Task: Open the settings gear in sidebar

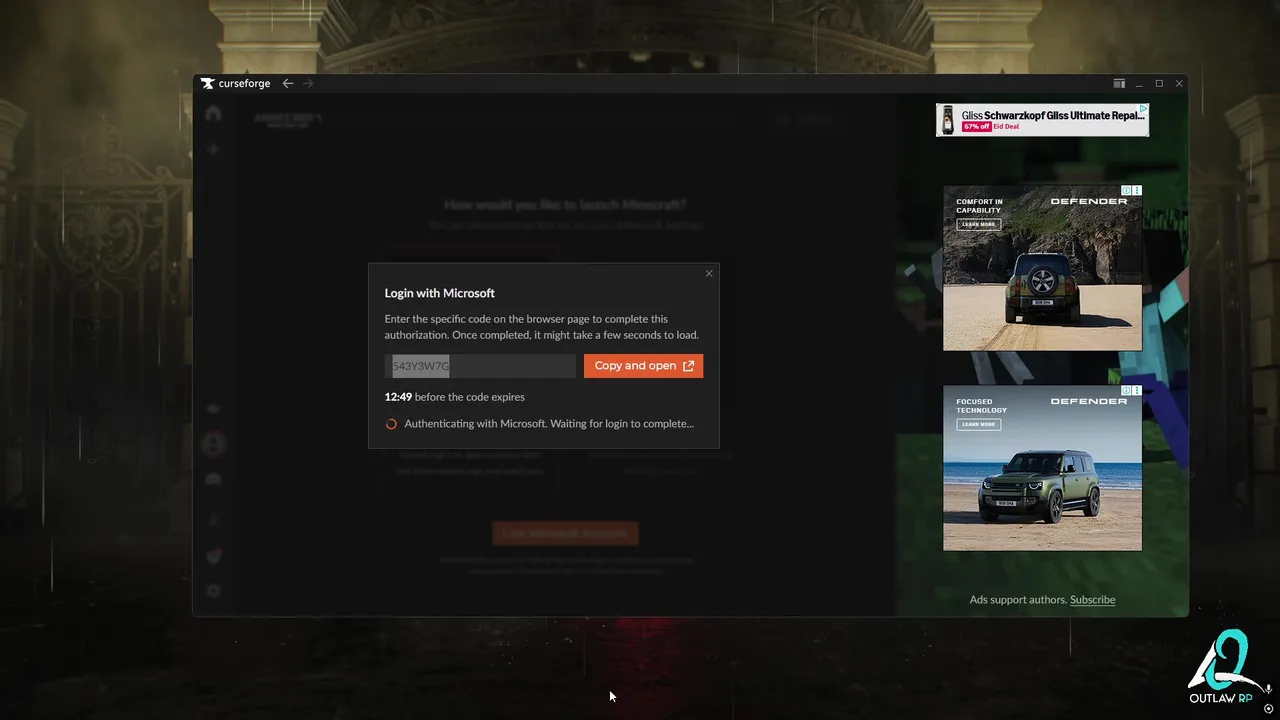Action: (x=213, y=591)
